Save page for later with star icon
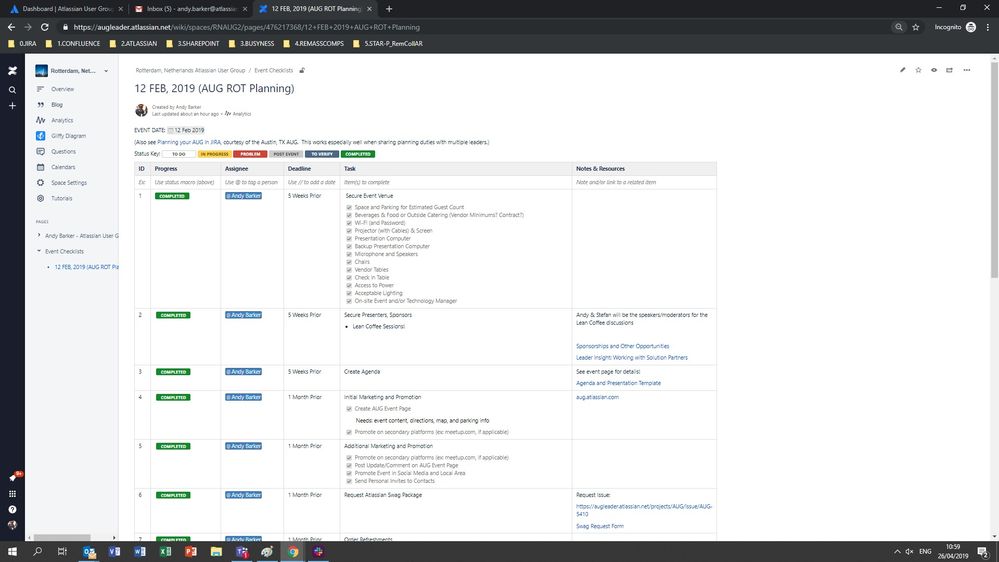Screen dimensions: 999x562 pos(918,70)
